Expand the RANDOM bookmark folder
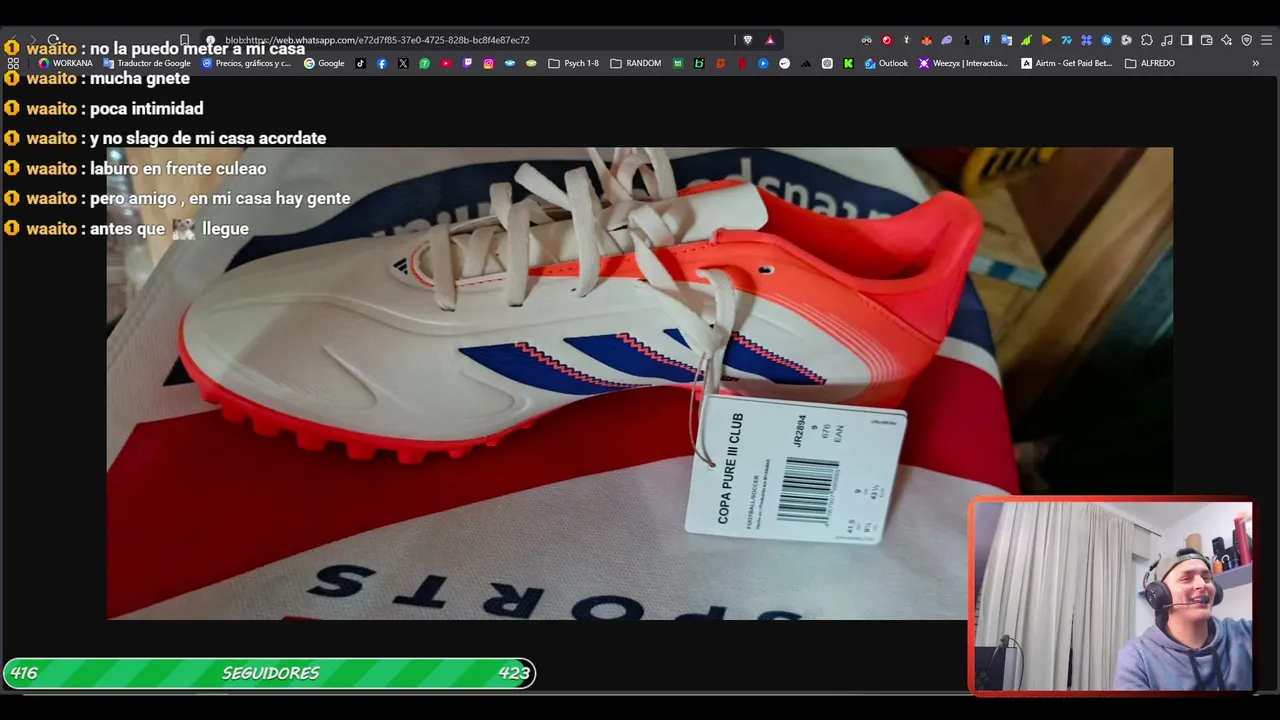 point(635,63)
